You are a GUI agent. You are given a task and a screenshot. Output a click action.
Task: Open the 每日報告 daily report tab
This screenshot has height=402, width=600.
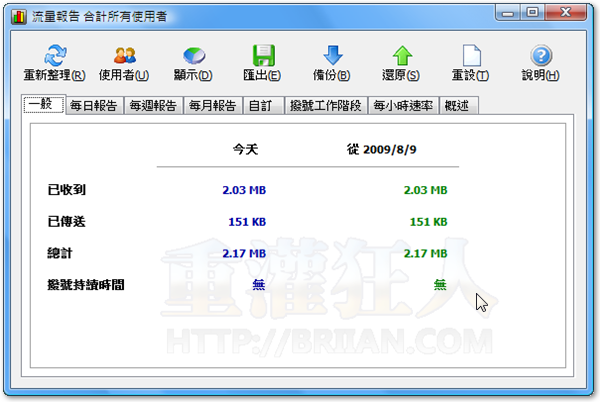(x=94, y=105)
